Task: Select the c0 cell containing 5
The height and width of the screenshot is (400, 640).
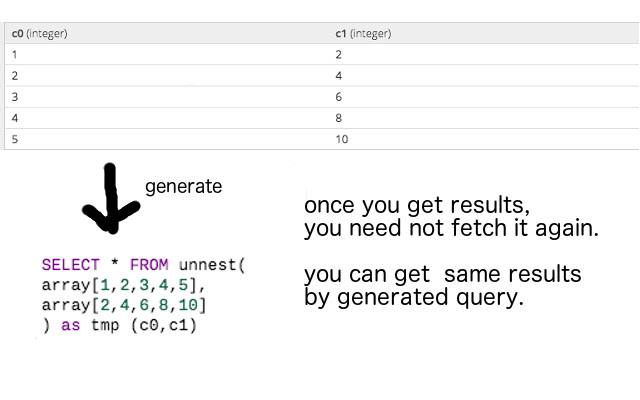Action: click(14, 139)
